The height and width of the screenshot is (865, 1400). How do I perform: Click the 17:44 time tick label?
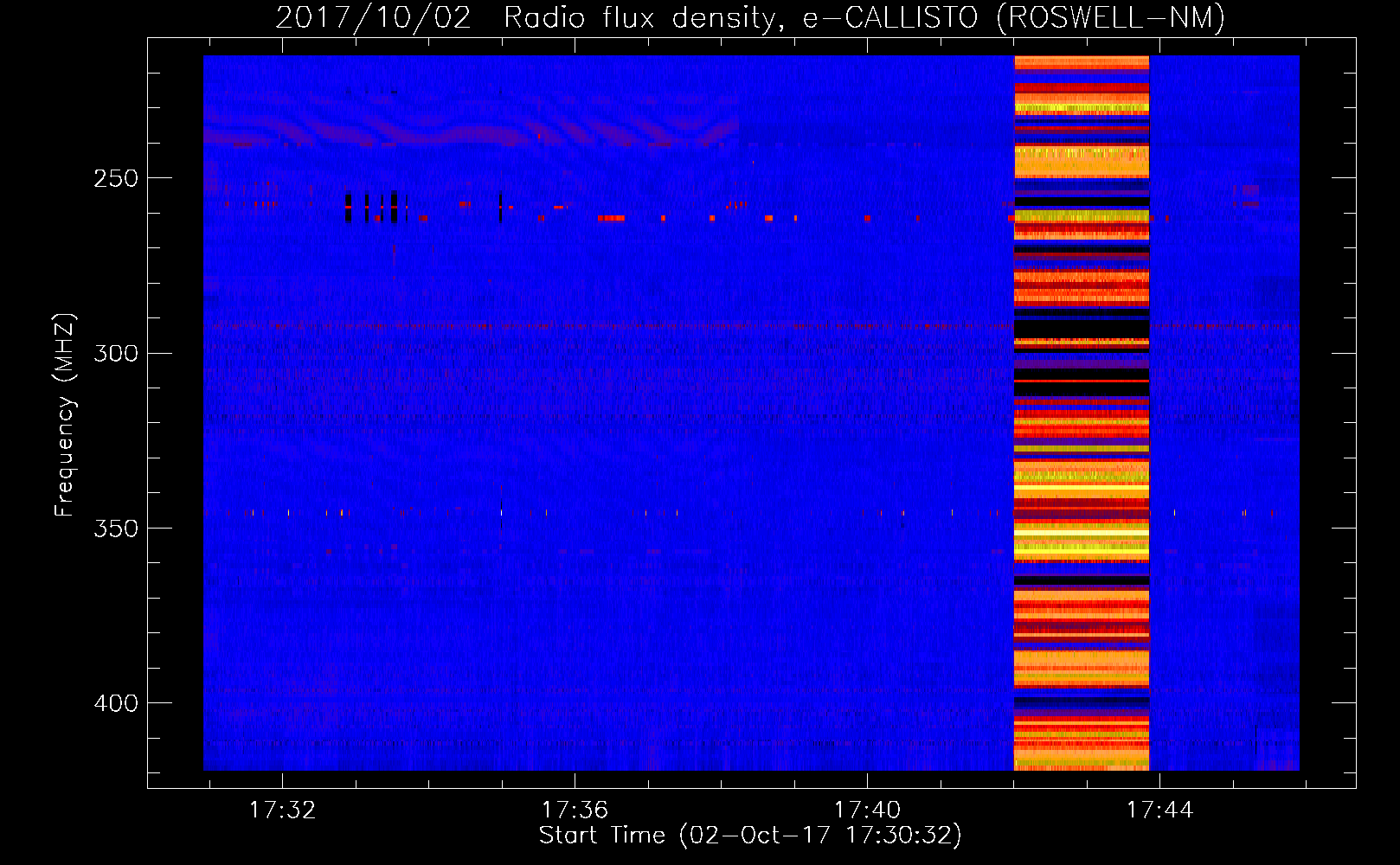[x=1159, y=811]
